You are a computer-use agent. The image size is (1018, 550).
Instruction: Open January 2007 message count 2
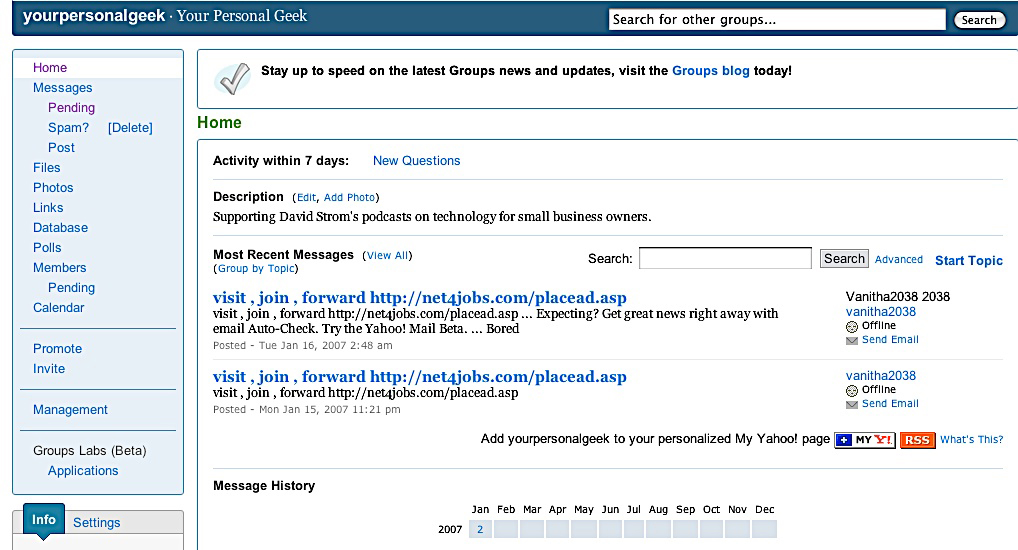pyautogui.click(x=480, y=529)
